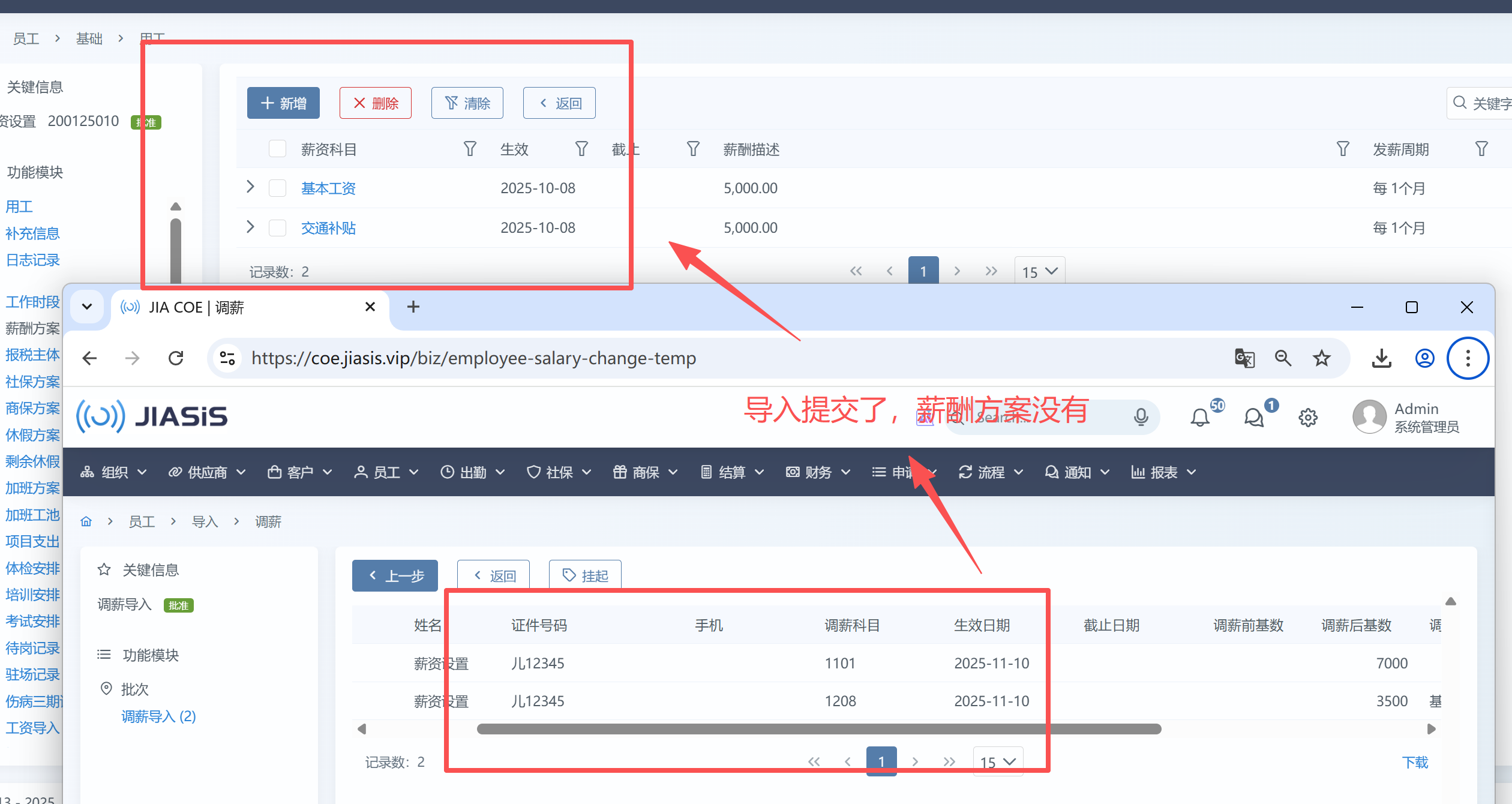Check the 交通补贴 row checkbox
The image size is (1512, 804).
277,228
